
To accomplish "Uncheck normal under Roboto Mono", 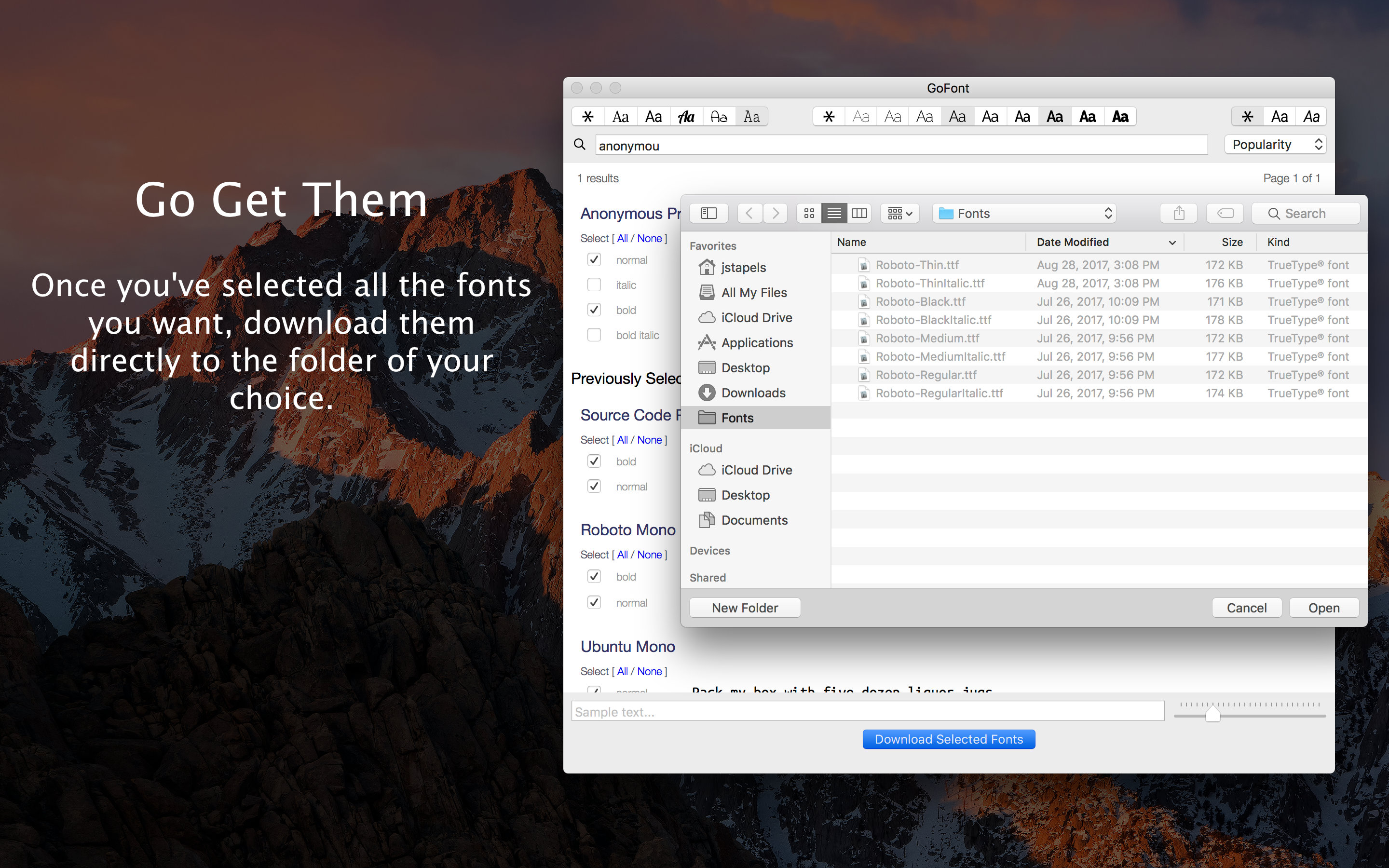I will point(594,602).
